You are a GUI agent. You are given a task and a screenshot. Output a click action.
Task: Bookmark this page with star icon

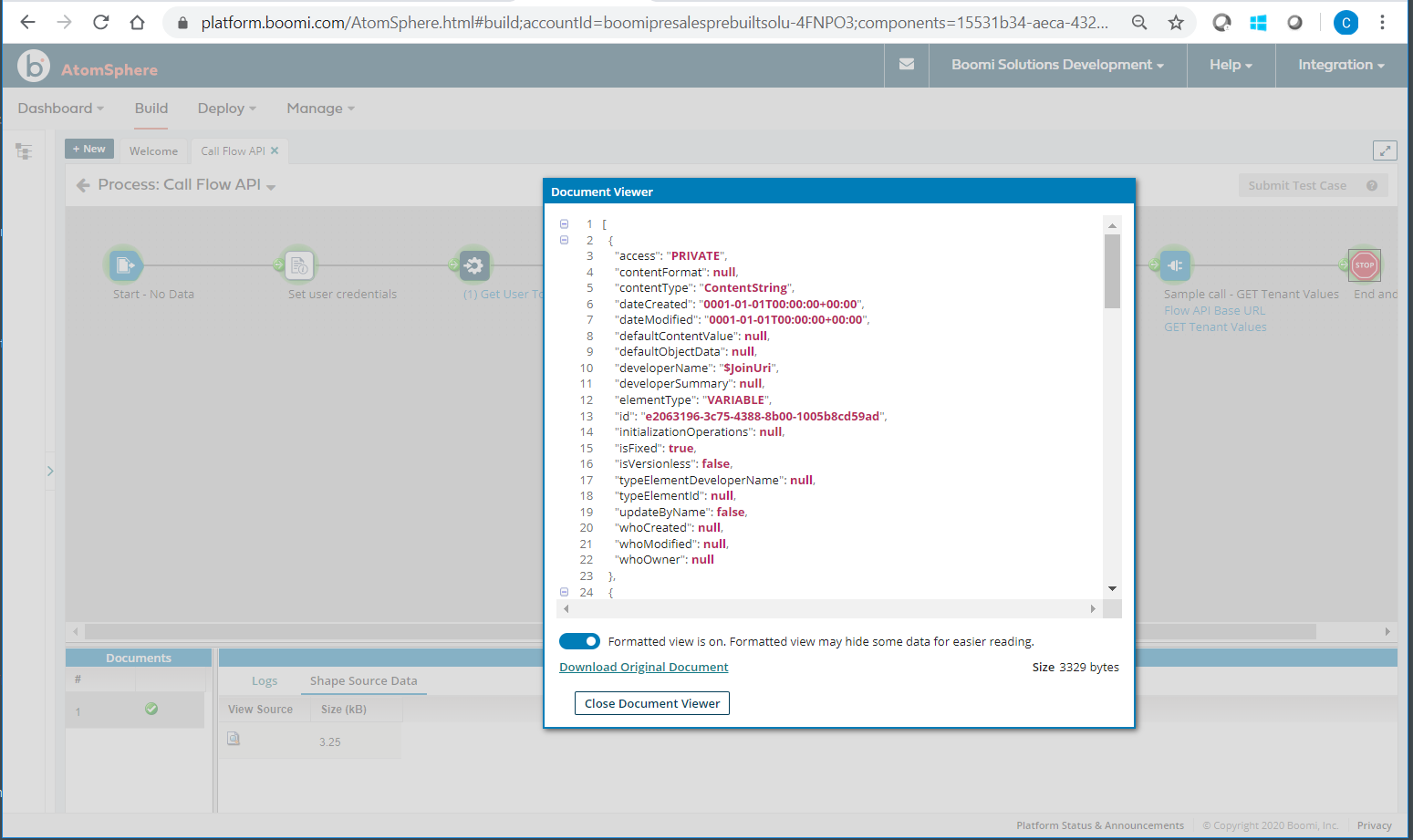tap(1176, 23)
